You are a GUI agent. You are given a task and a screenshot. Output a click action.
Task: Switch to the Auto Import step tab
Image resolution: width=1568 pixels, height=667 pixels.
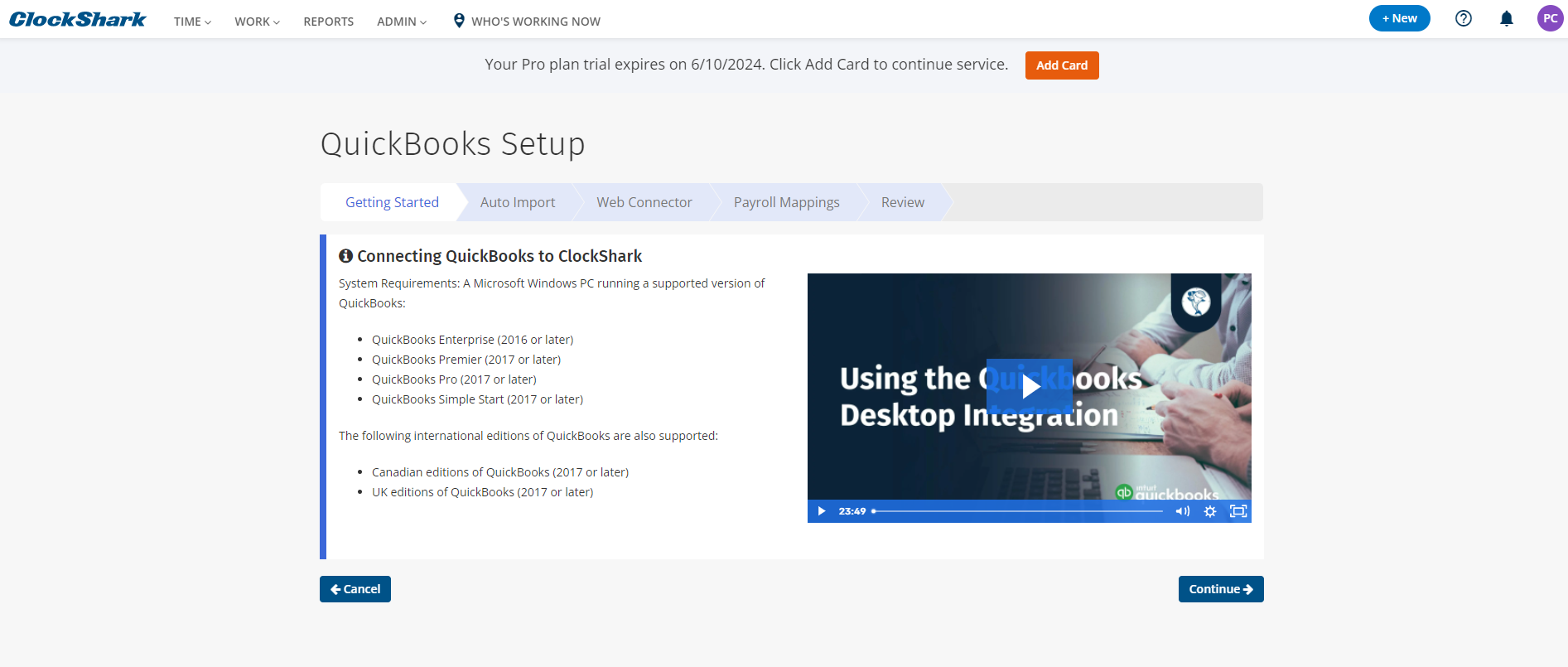(x=518, y=202)
